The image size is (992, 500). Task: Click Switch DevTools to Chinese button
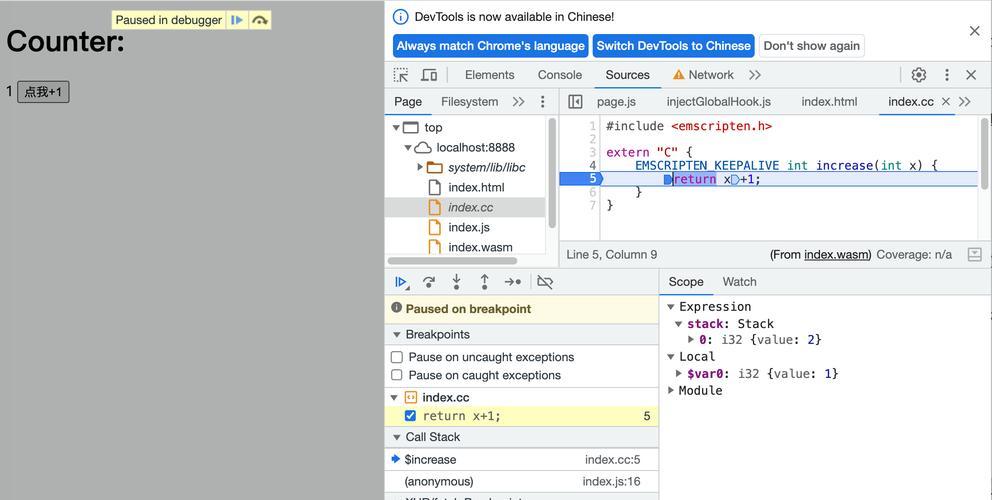point(674,46)
